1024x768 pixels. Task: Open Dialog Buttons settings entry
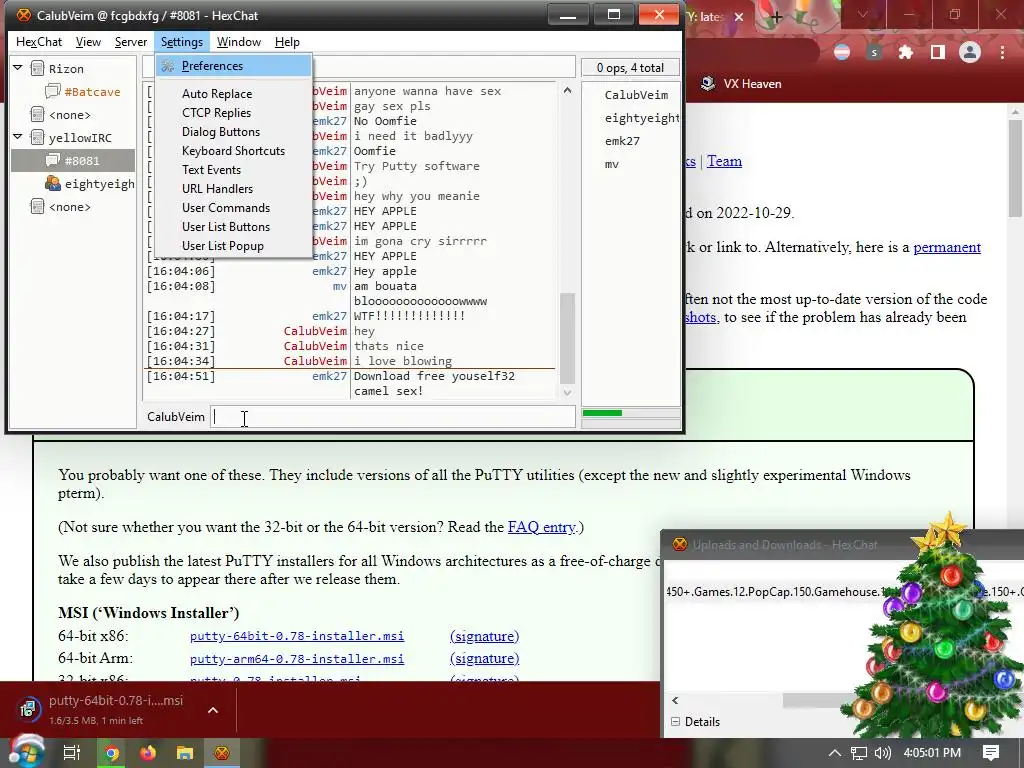pyautogui.click(x=221, y=132)
